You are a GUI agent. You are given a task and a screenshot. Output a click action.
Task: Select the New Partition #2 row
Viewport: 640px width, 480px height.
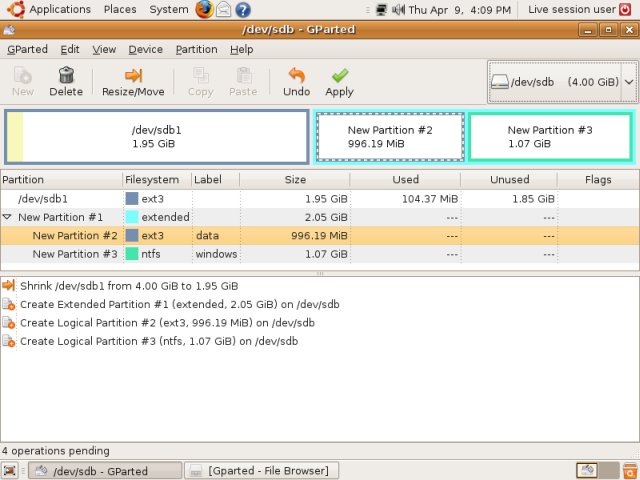(320, 236)
